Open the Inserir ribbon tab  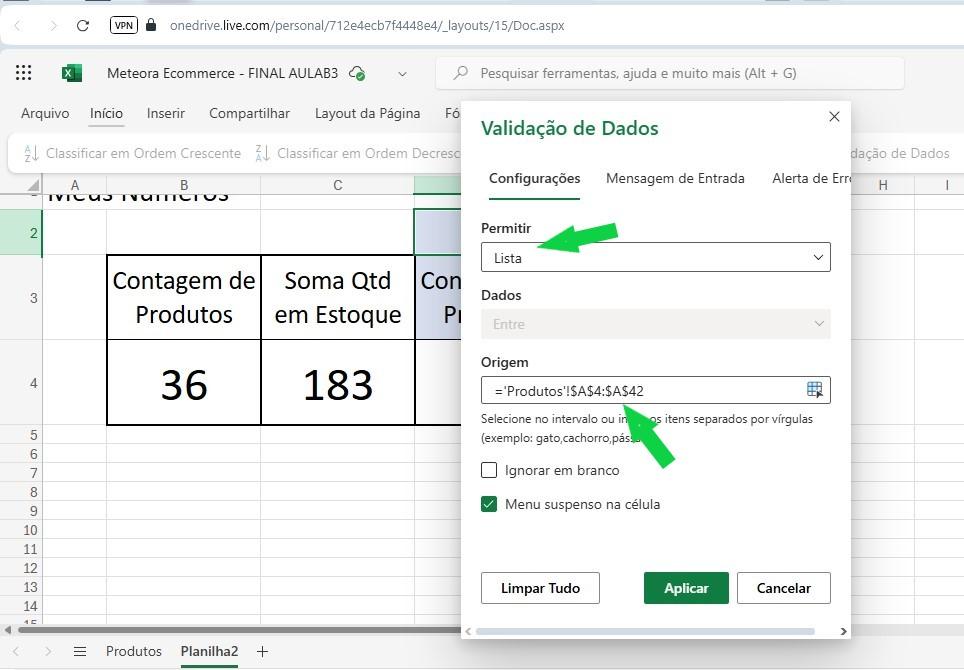[165, 113]
